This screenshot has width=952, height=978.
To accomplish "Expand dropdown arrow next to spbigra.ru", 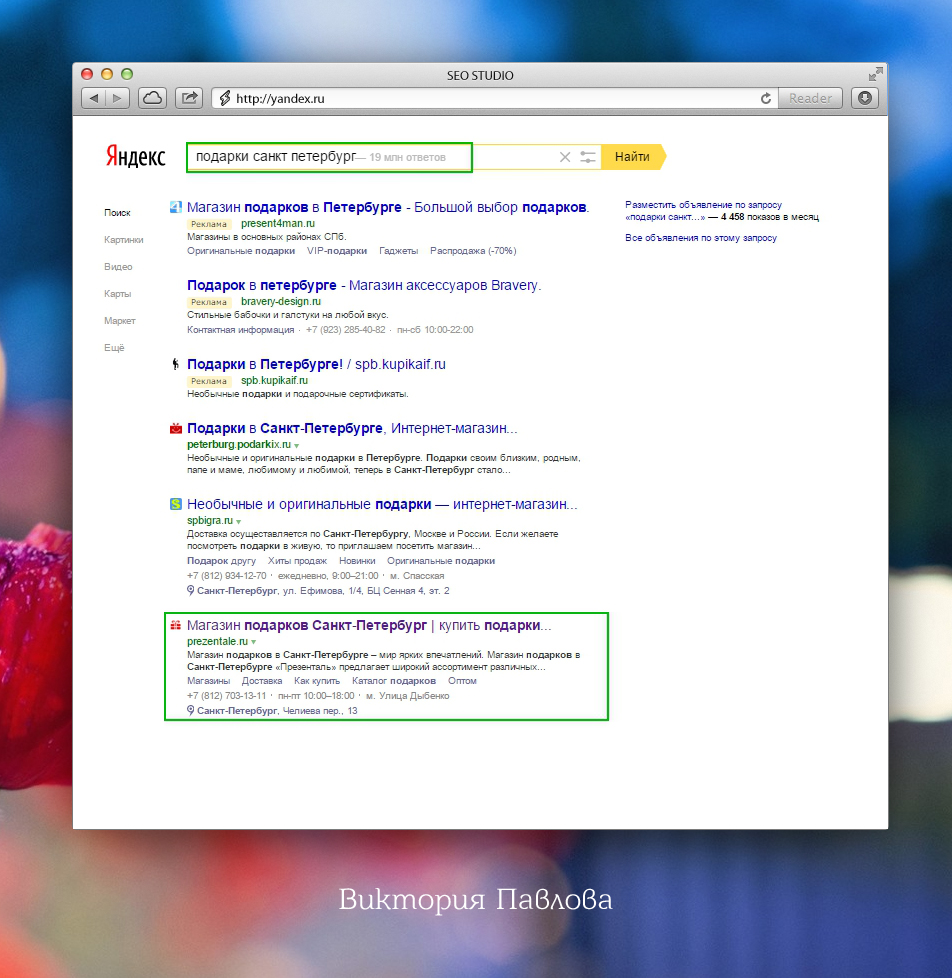I will (239, 521).
